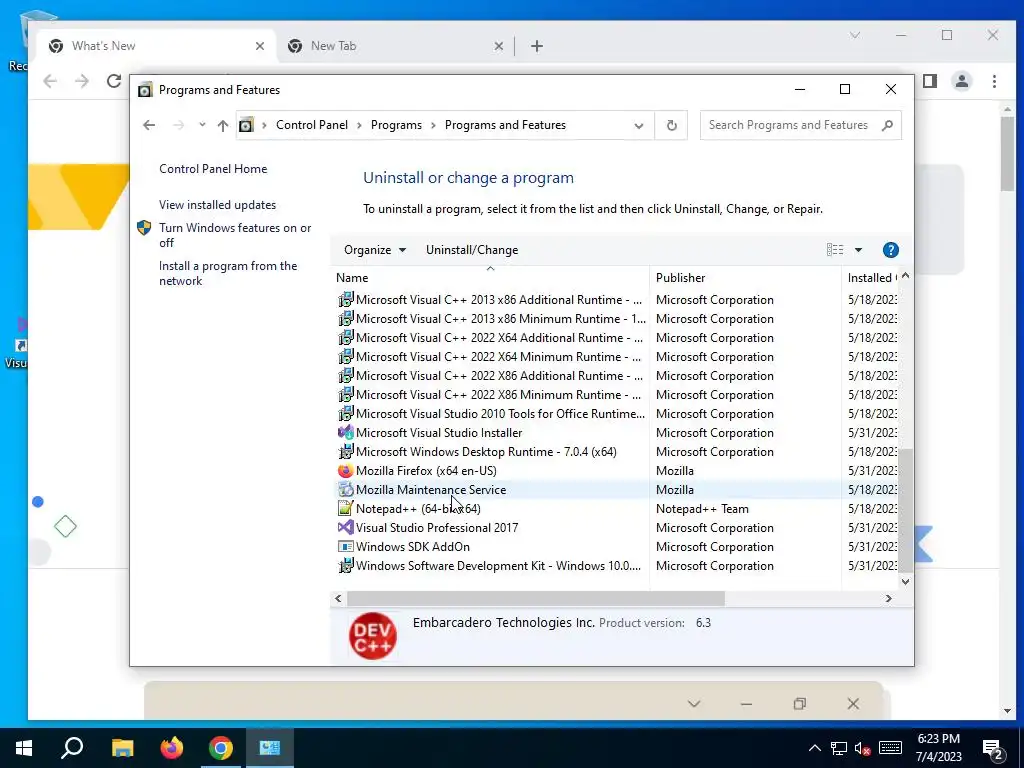
Task: Expand the address bar history dropdown
Action: pos(639,125)
